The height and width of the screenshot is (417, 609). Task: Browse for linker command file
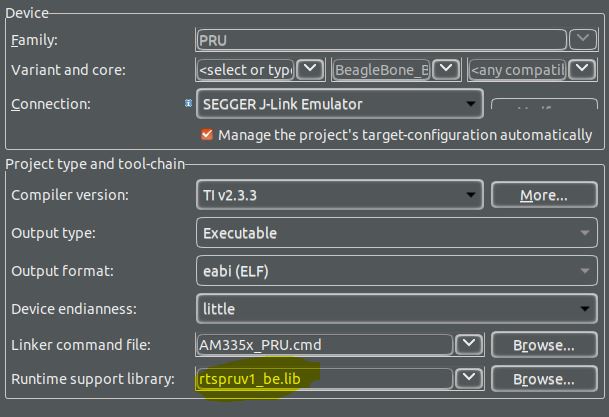[544, 345]
